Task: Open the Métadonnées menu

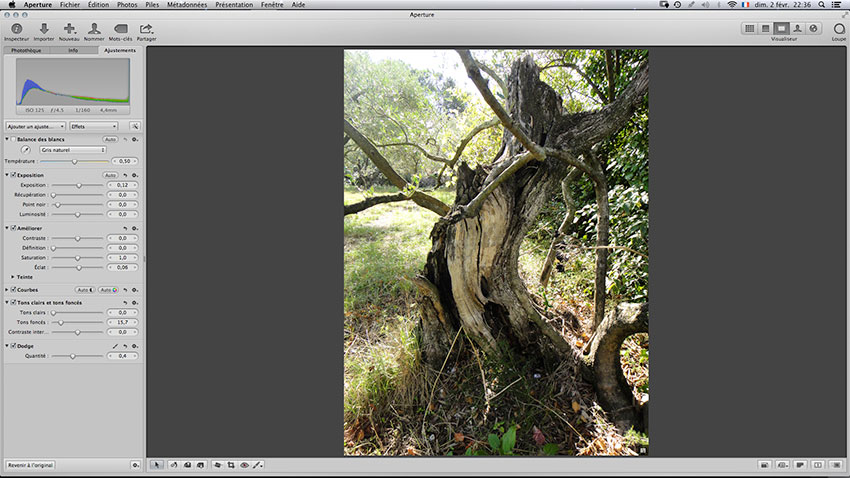Action: tap(187, 4)
